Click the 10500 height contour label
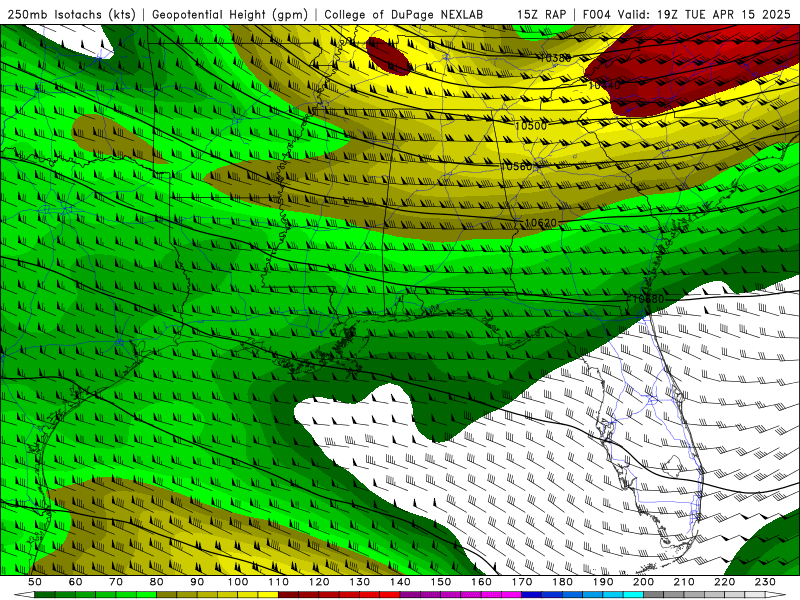 tap(531, 126)
